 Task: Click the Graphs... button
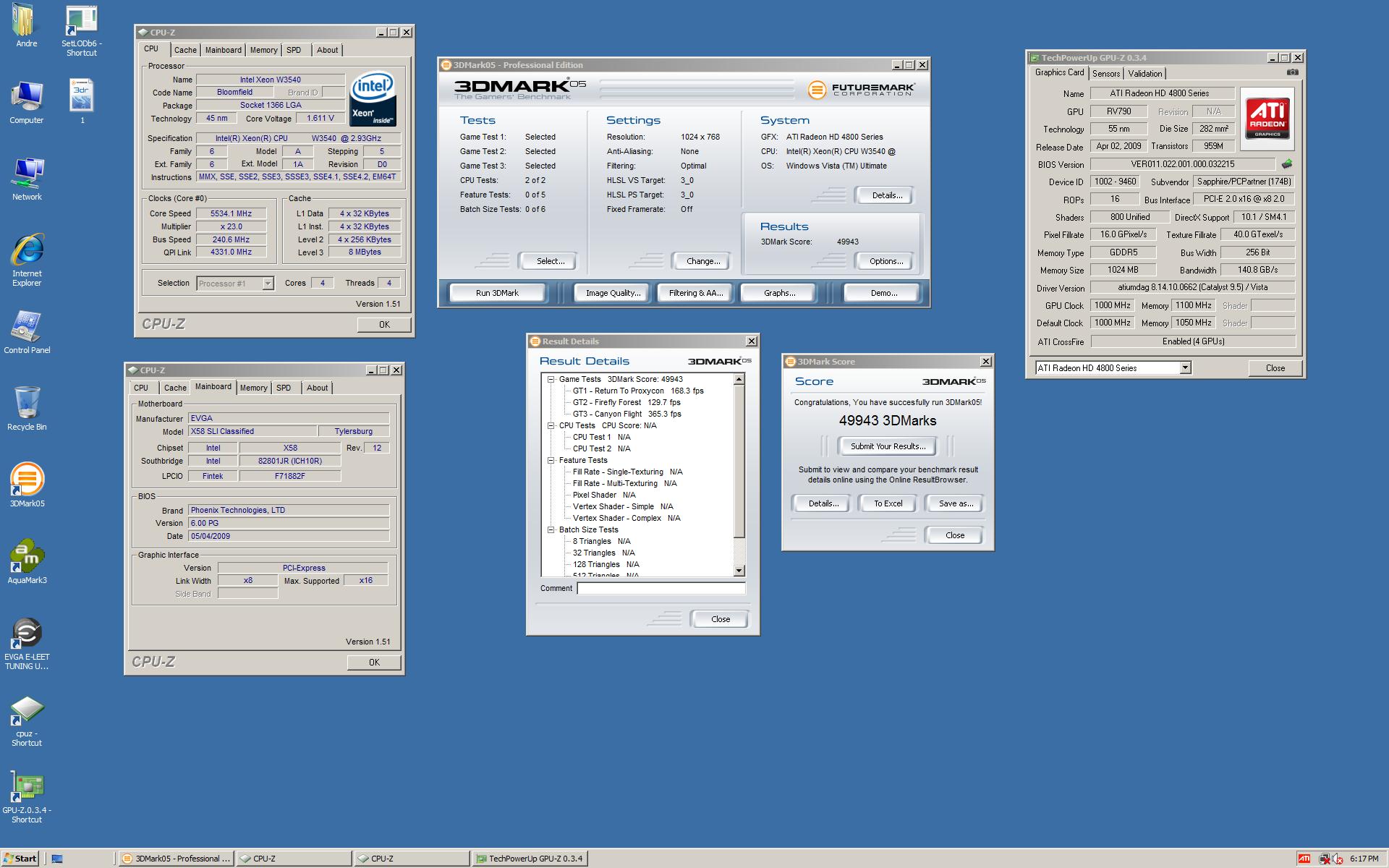coord(779,293)
